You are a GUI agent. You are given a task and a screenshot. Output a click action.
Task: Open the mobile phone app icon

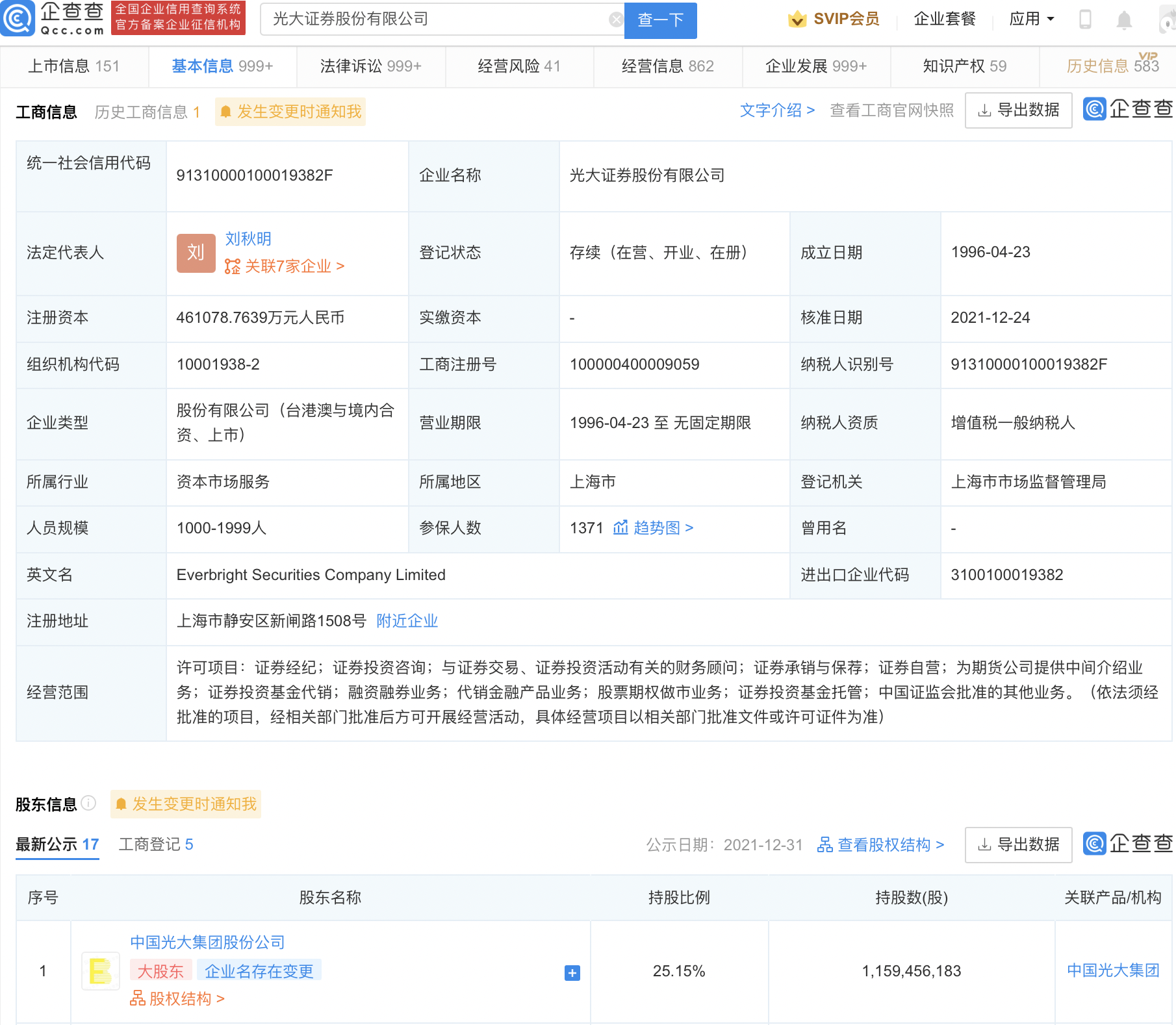click(1084, 19)
